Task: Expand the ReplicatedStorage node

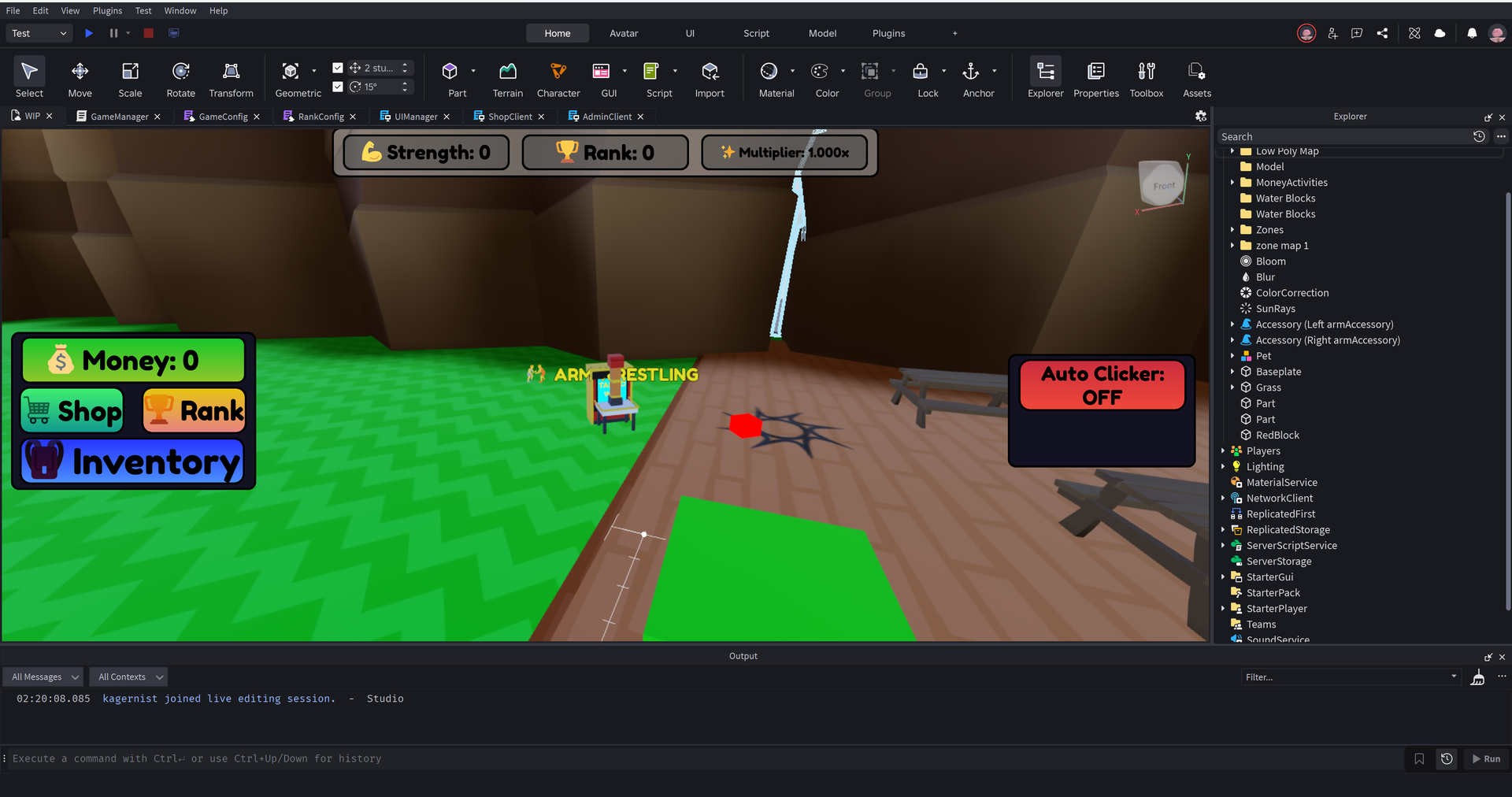Action: tap(1223, 530)
